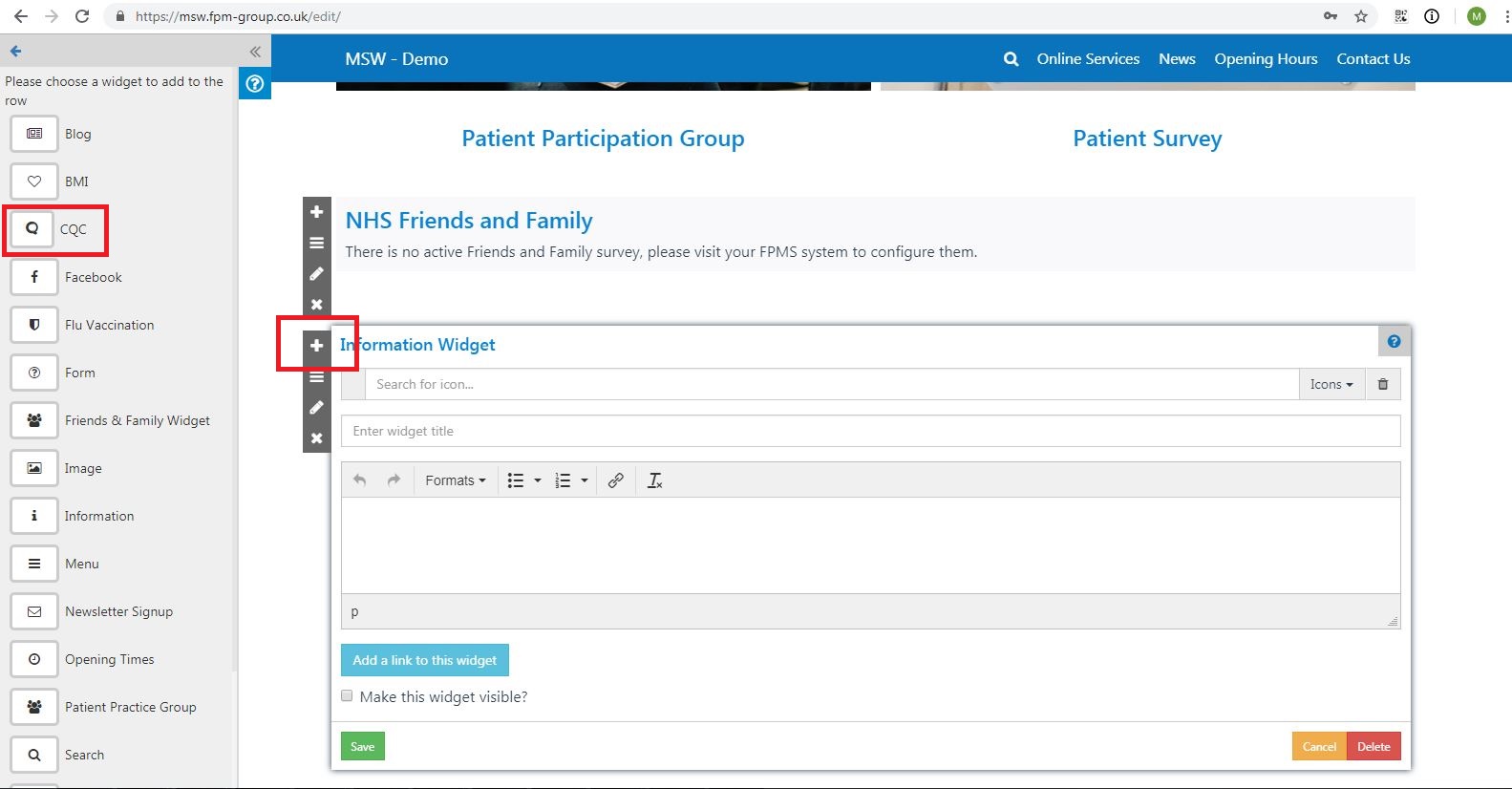Select the Facebook widget icon
1512x789 pixels.
click(x=34, y=277)
